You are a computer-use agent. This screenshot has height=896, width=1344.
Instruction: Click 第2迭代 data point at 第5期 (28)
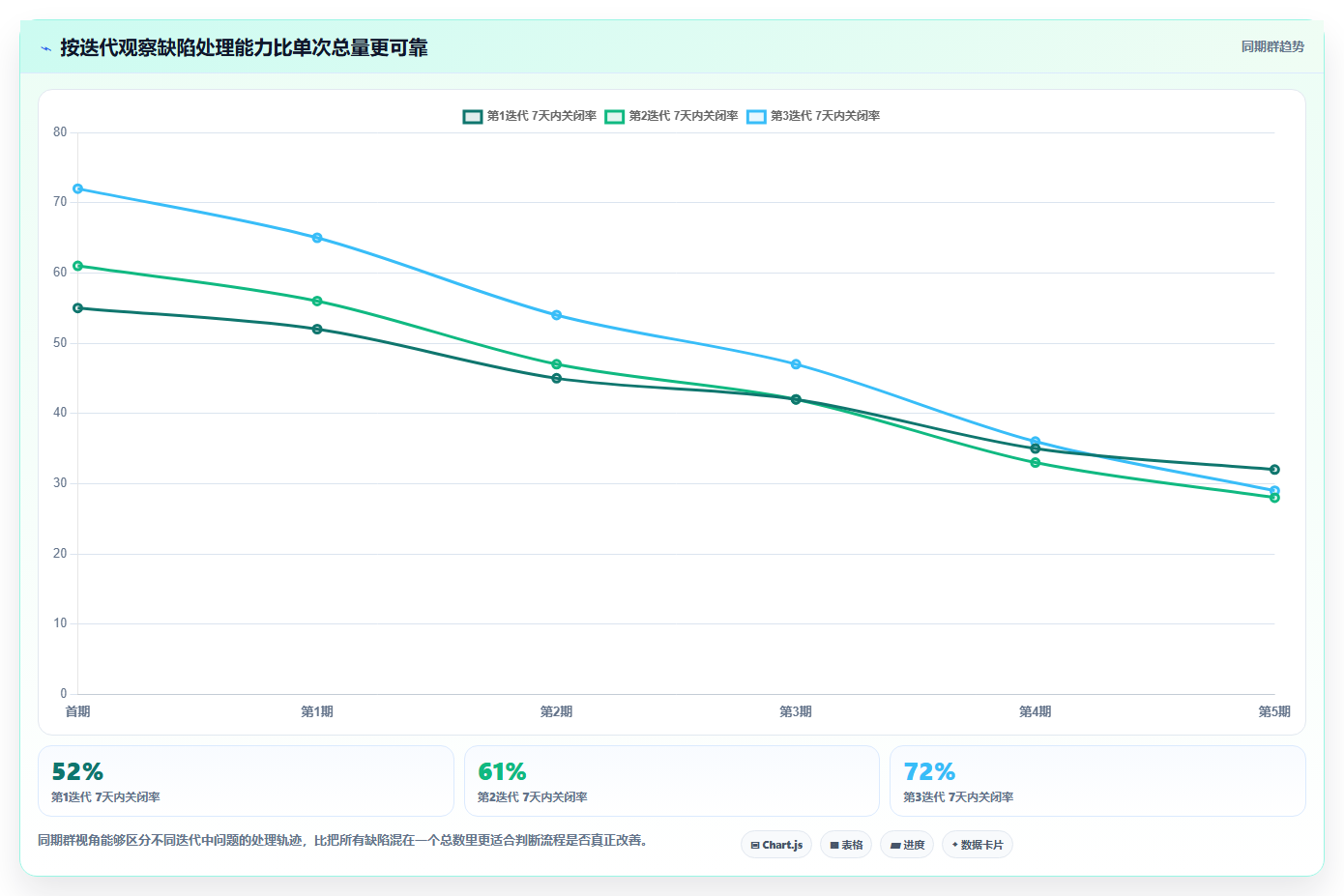pos(1274,498)
